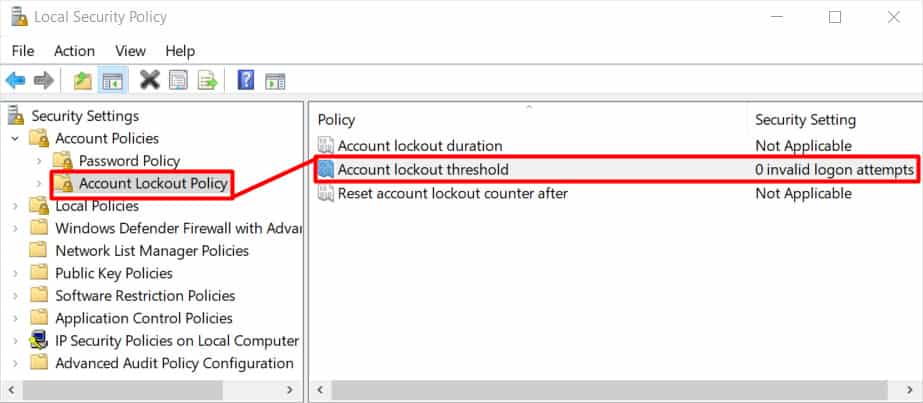The height and width of the screenshot is (403, 923).
Task: Click the Delete X toolbar icon
Action: coord(150,80)
